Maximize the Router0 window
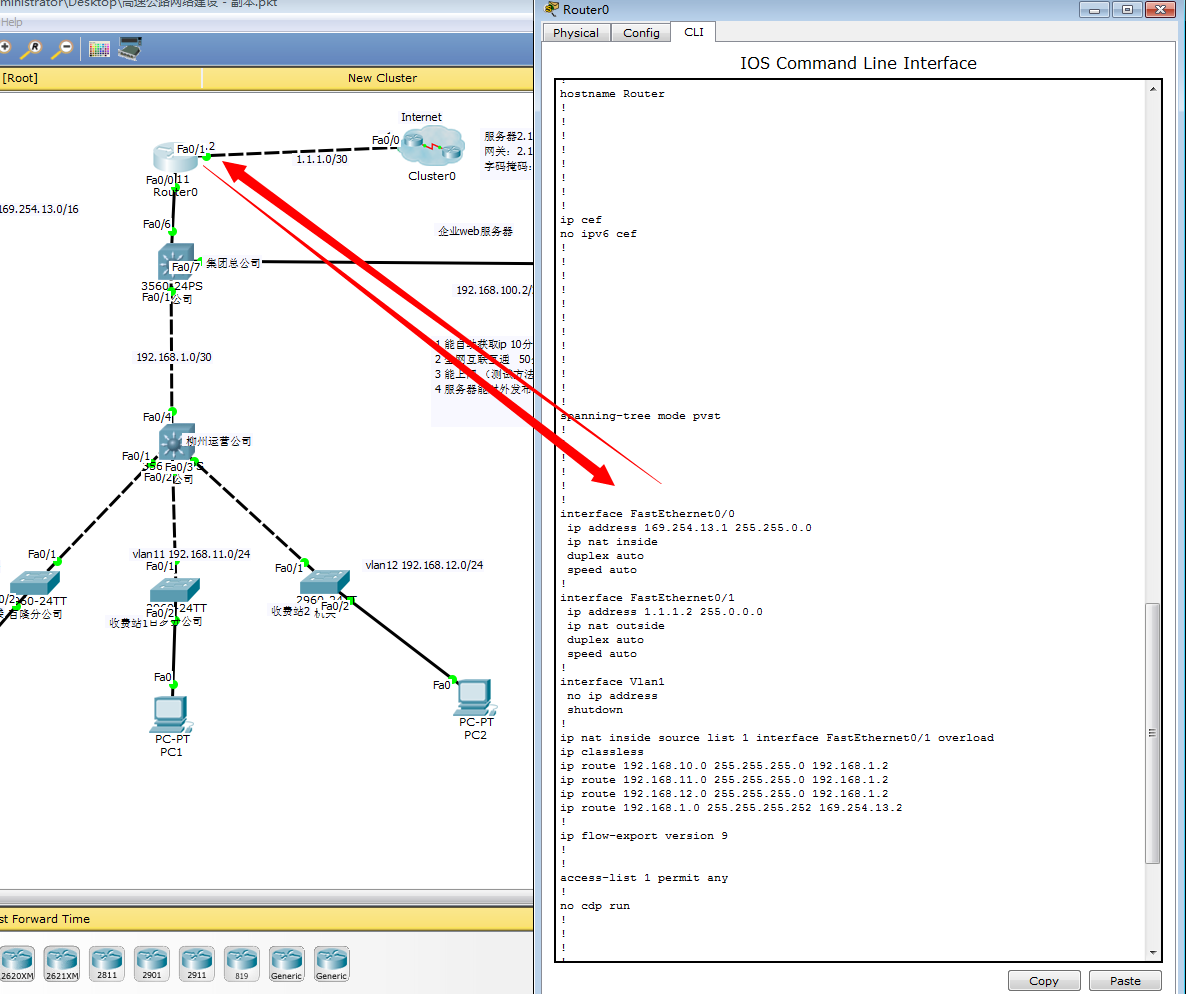The height and width of the screenshot is (994, 1186). (1127, 10)
